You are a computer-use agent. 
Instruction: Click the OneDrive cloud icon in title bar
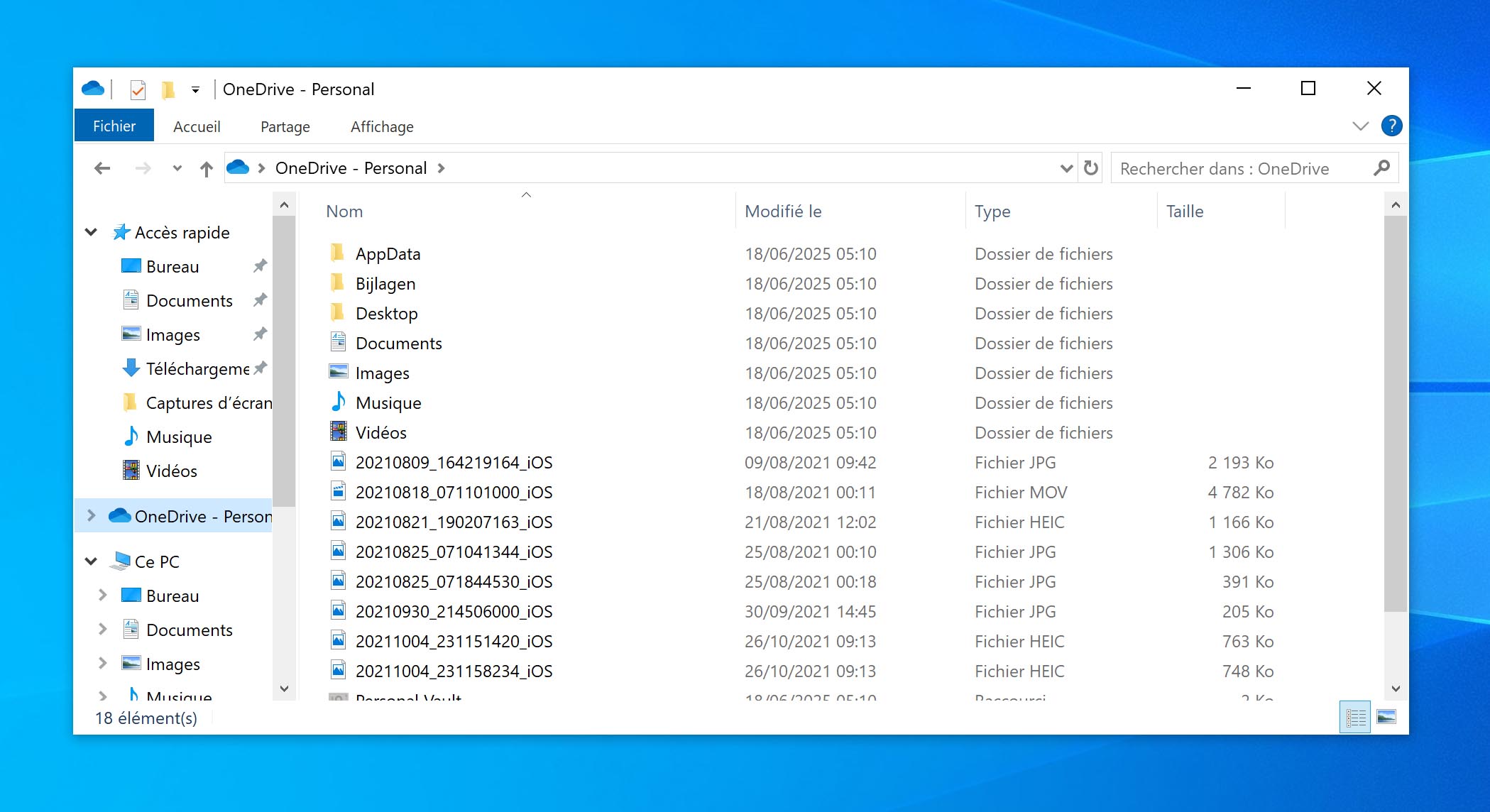click(x=93, y=89)
